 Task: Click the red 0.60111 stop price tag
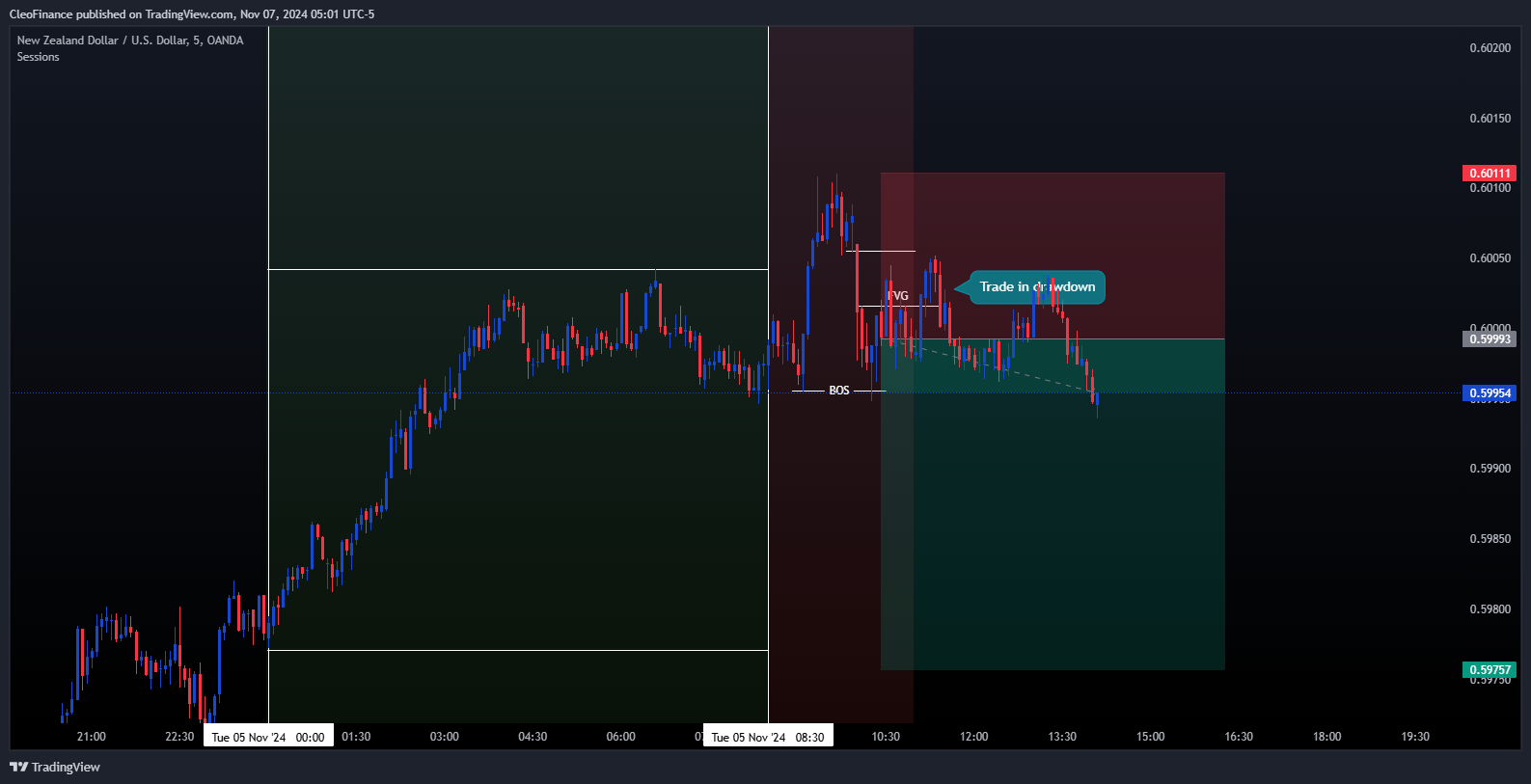[1490, 174]
